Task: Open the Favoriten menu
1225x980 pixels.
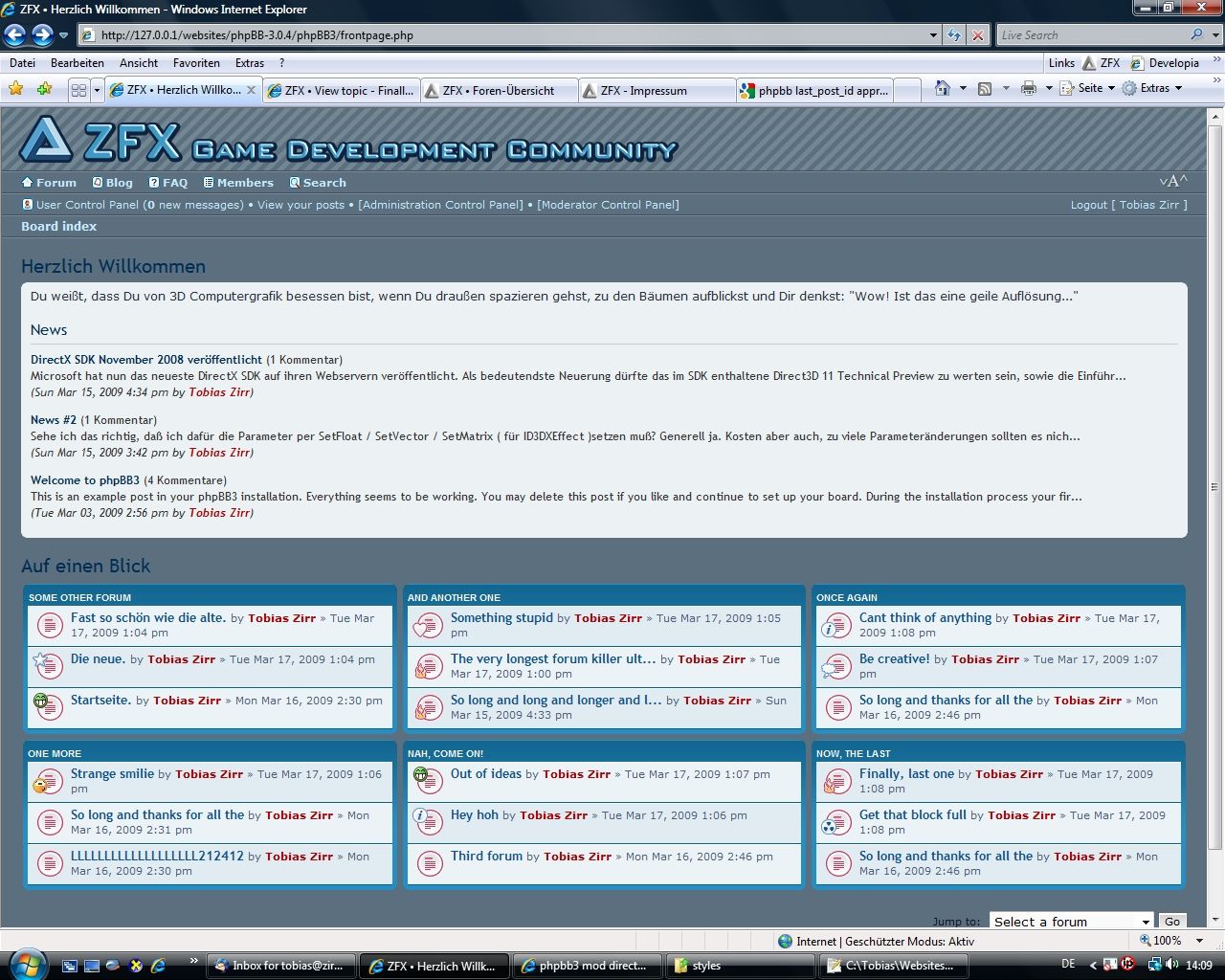Action: coord(196,63)
